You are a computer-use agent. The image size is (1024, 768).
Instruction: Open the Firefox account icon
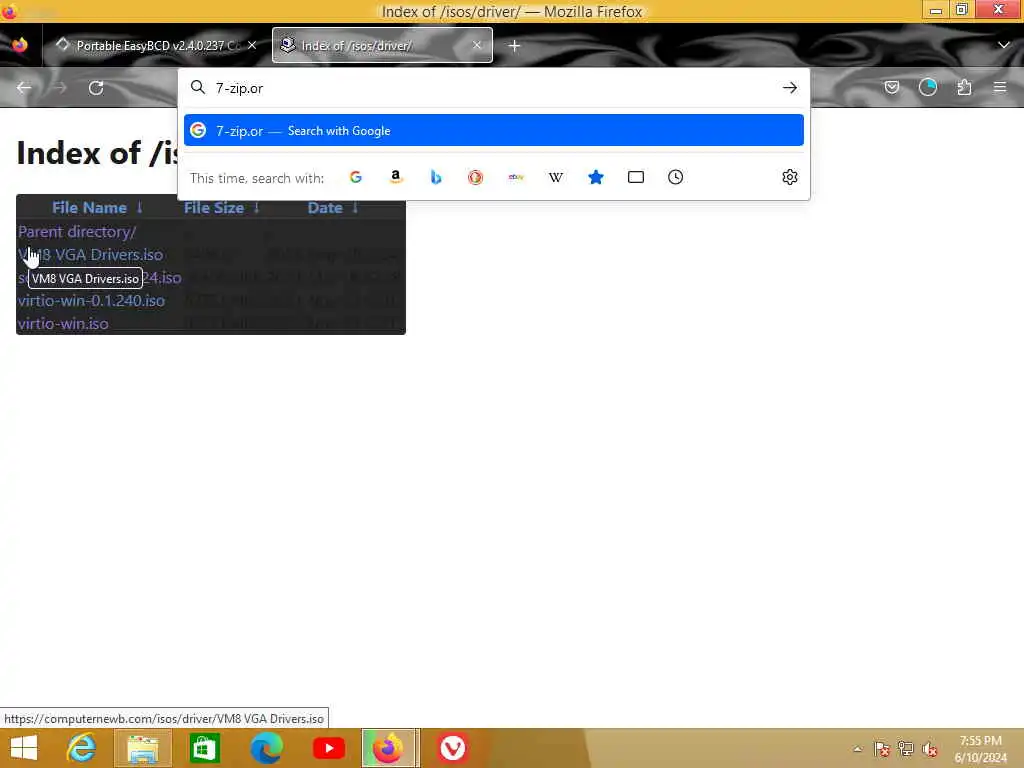pyautogui.click(x=927, y=88)
